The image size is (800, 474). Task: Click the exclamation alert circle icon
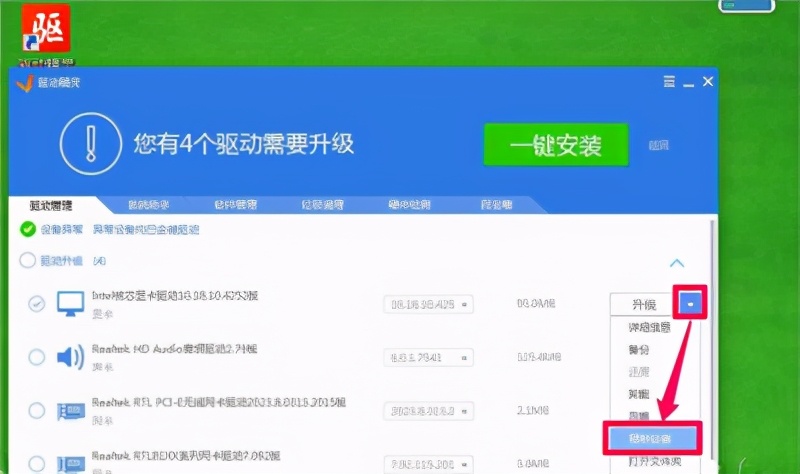(91, 144)
